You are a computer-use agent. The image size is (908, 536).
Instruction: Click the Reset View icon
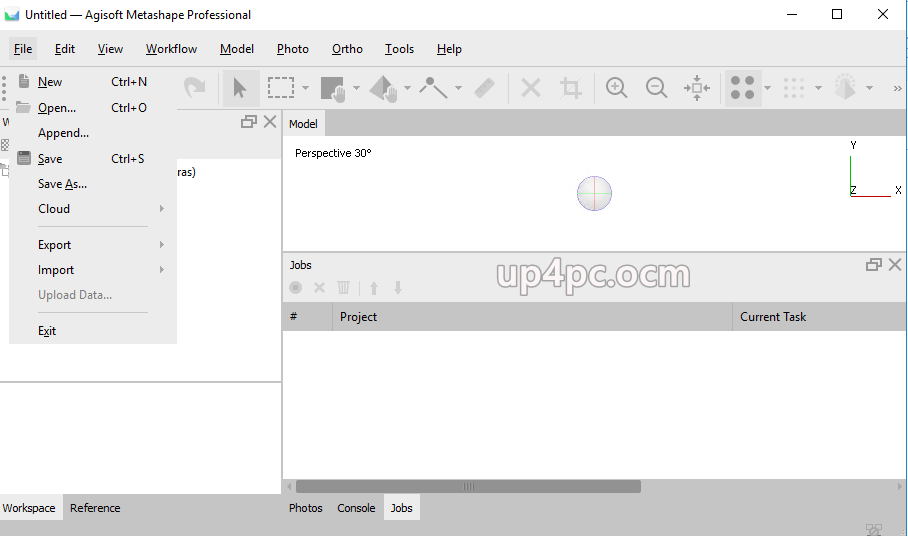(x=697, y=88)
